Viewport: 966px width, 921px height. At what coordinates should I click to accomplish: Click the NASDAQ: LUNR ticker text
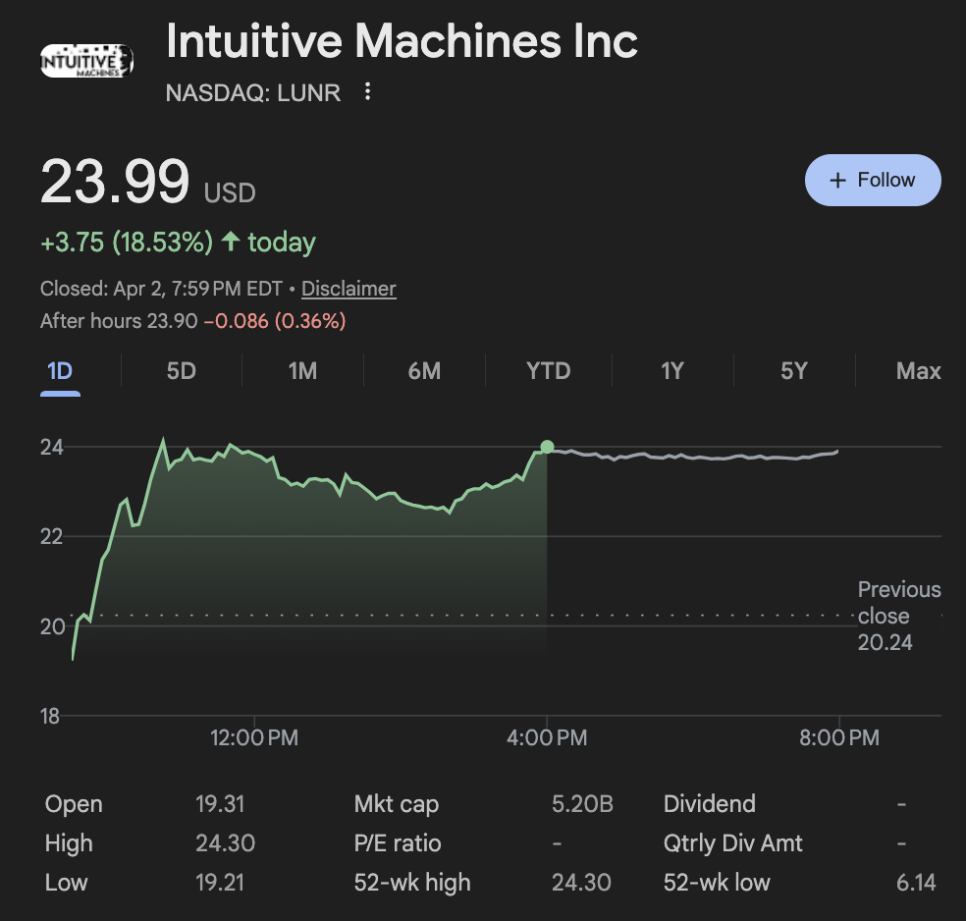pyautogui.click(x=253, y=93)
